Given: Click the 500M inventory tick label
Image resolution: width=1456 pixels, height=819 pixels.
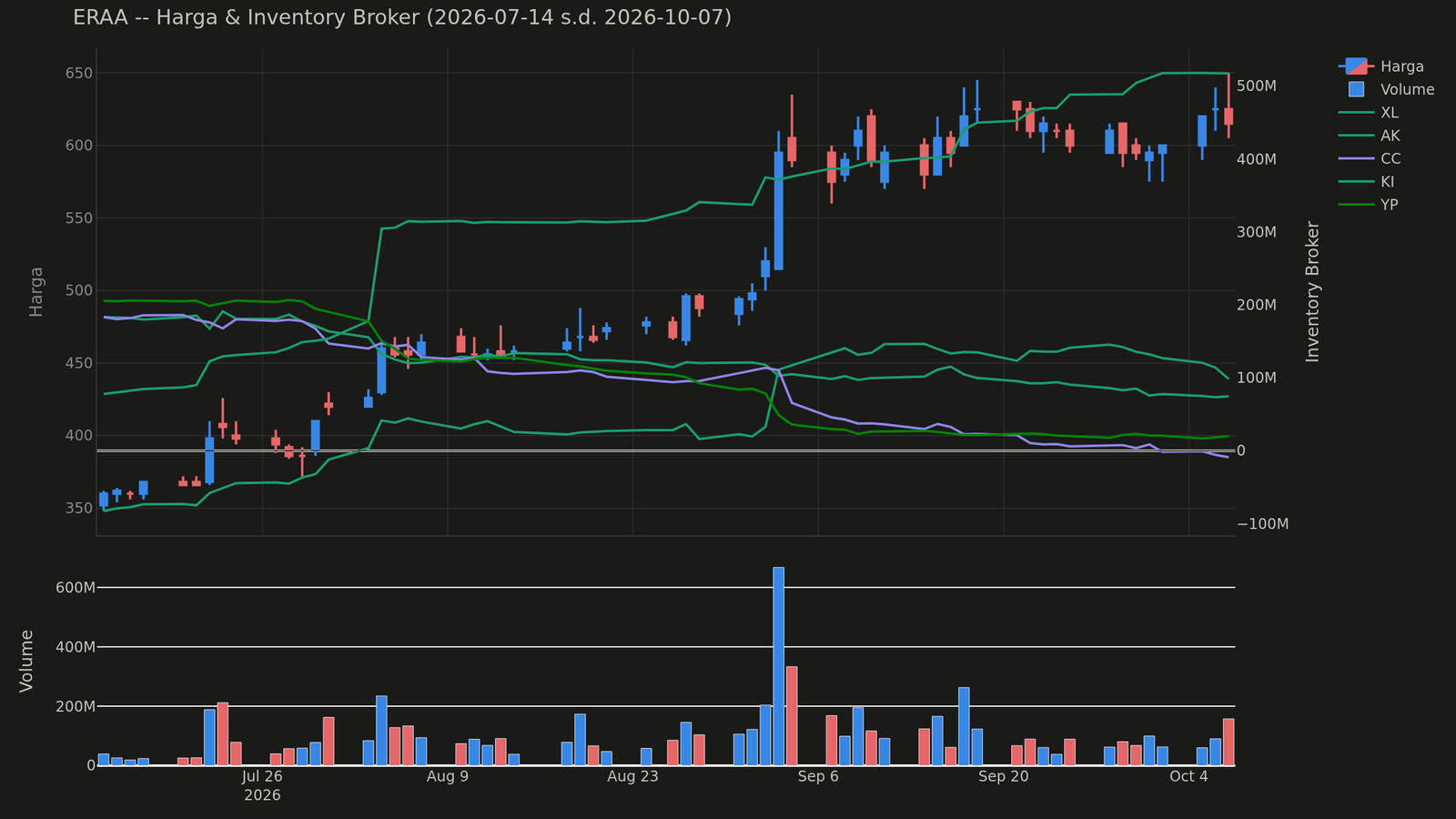Looking at the screenshot, I should pos(1258,86).
